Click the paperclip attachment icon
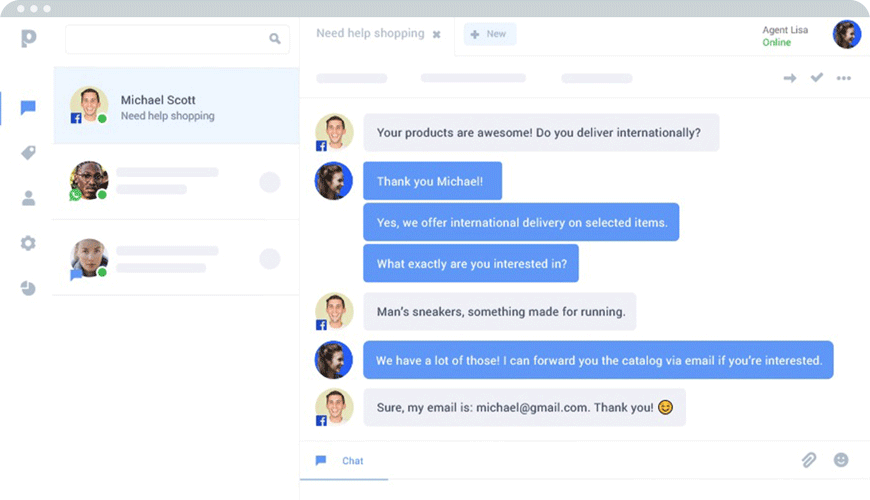The height and width of the screenshot is (500, 870). pyautogui.click(x=809, y=460)
